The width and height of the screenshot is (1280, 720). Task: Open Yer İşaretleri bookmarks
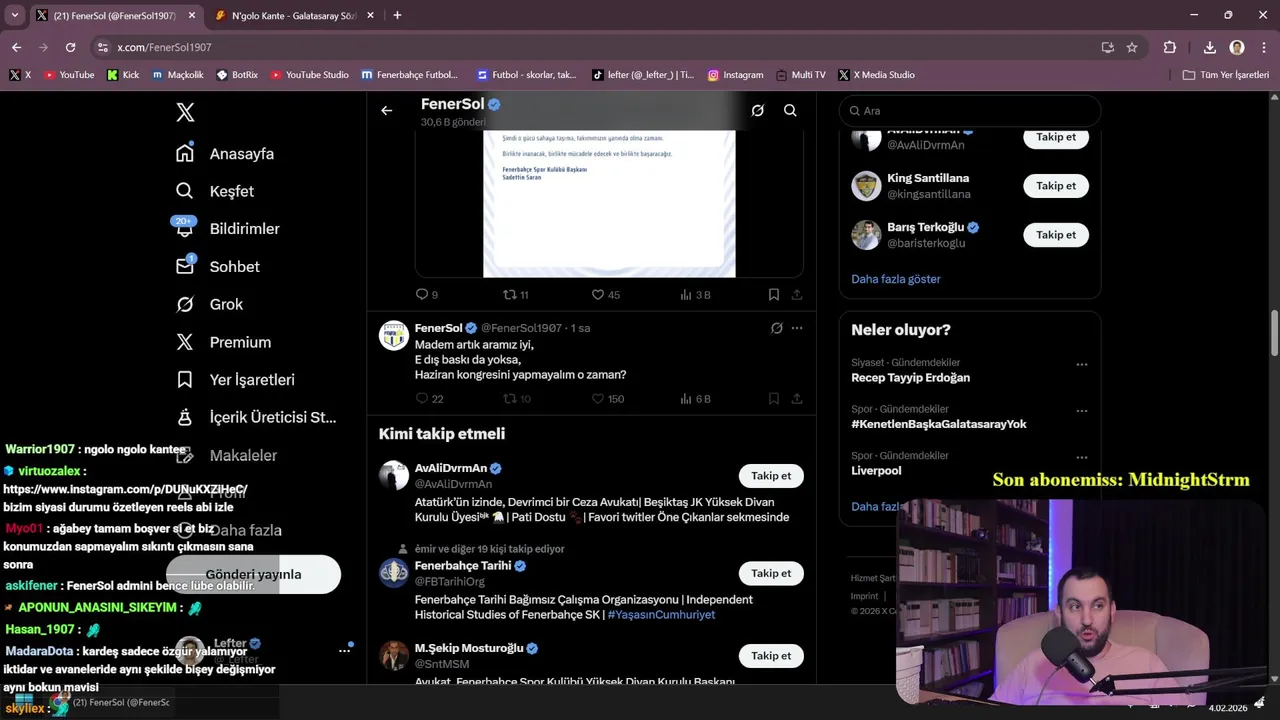[x=235, y=380]
